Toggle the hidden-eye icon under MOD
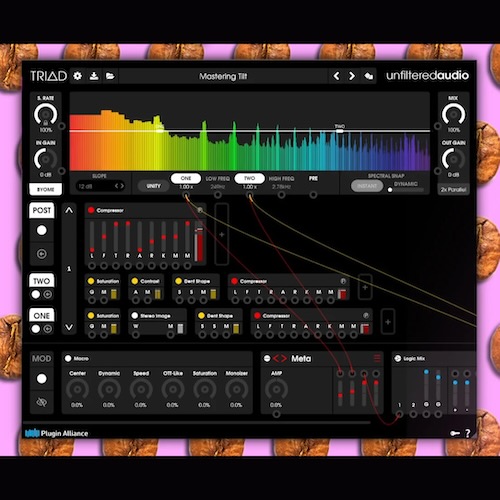Viewport: 500px width, 500px height. pos(42,402)
